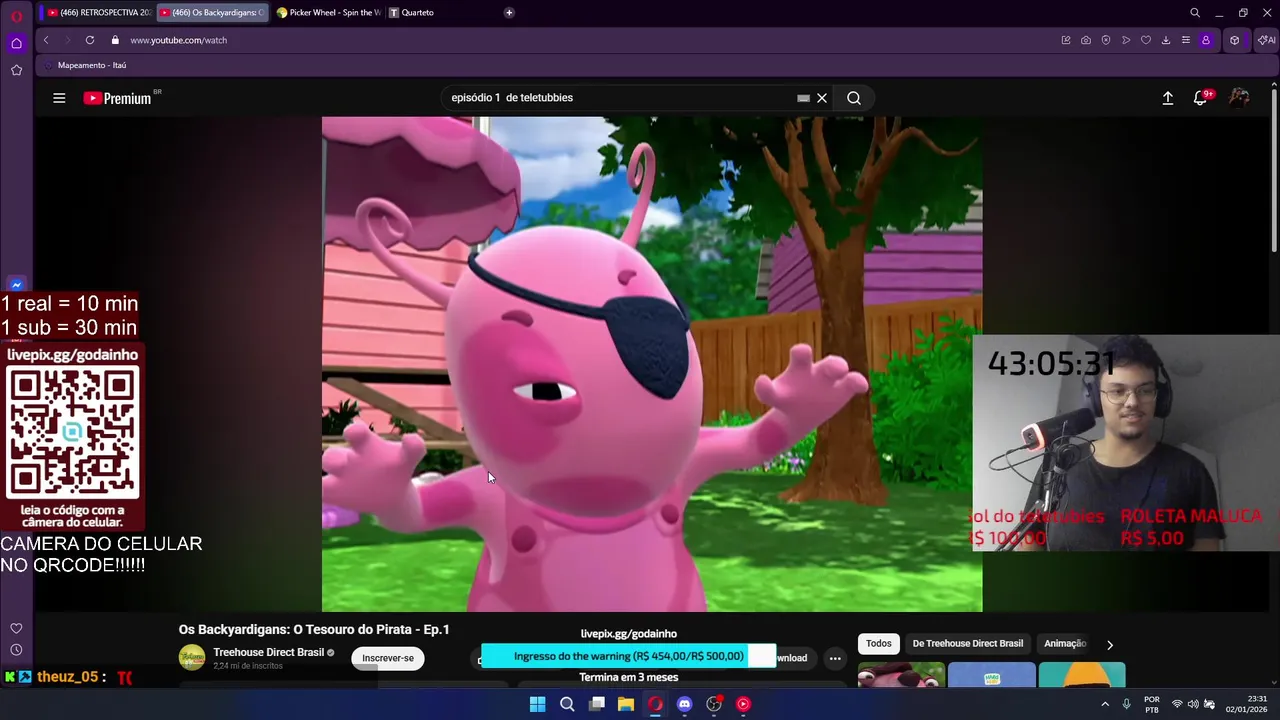View site security padlock info
The width and height of the screenshot is (1280, 720).
pos(115,40)
